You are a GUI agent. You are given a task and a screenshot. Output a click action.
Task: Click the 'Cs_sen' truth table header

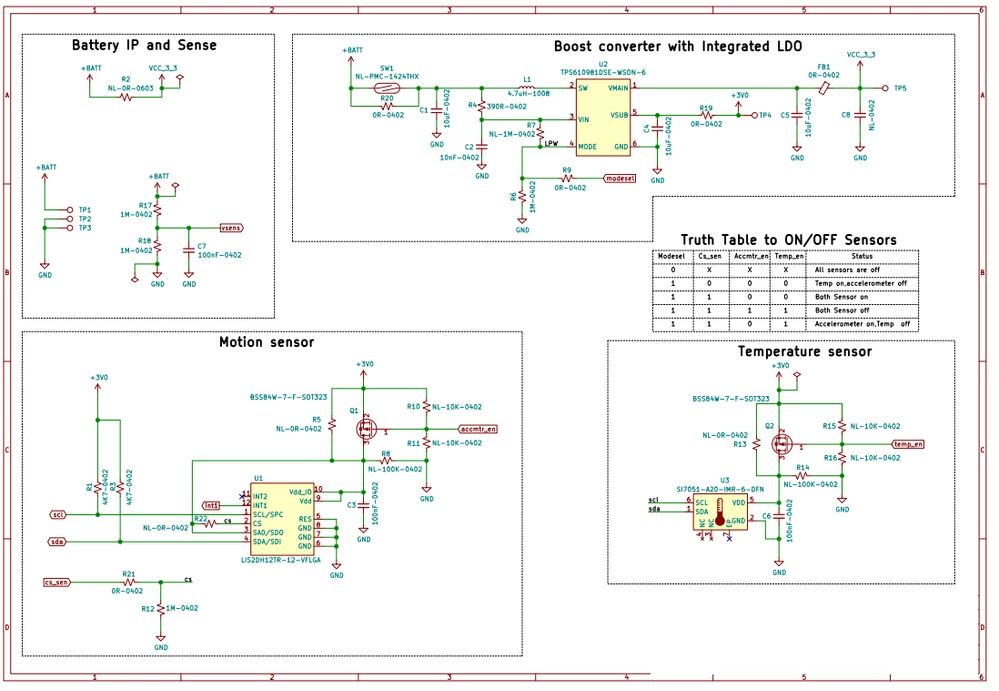click(x=710, y=256)
